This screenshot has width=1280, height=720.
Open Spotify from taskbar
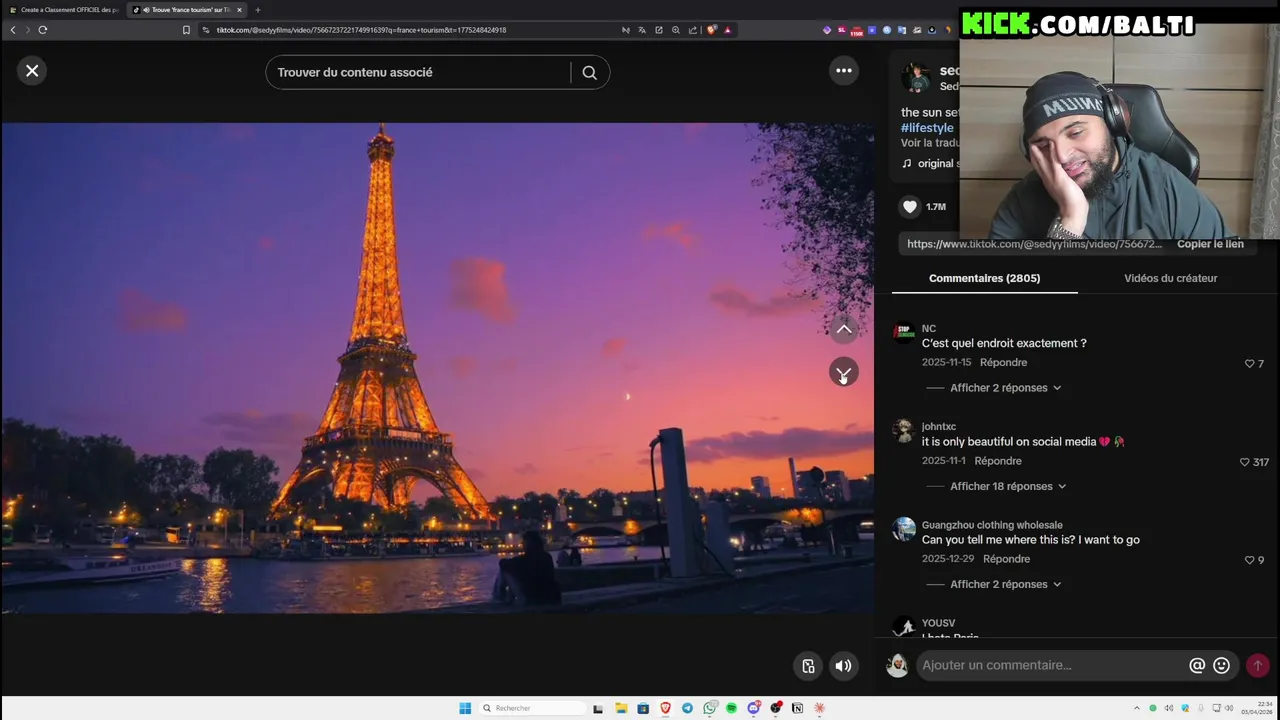731,708
